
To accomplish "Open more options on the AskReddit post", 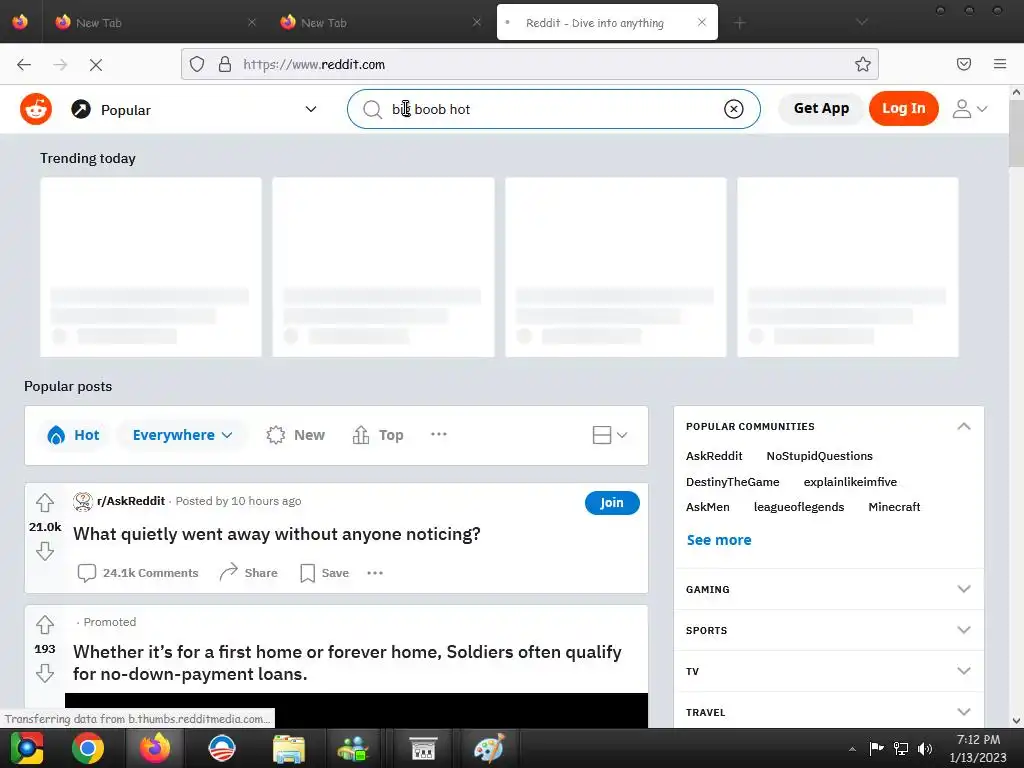I will point(375,573).
